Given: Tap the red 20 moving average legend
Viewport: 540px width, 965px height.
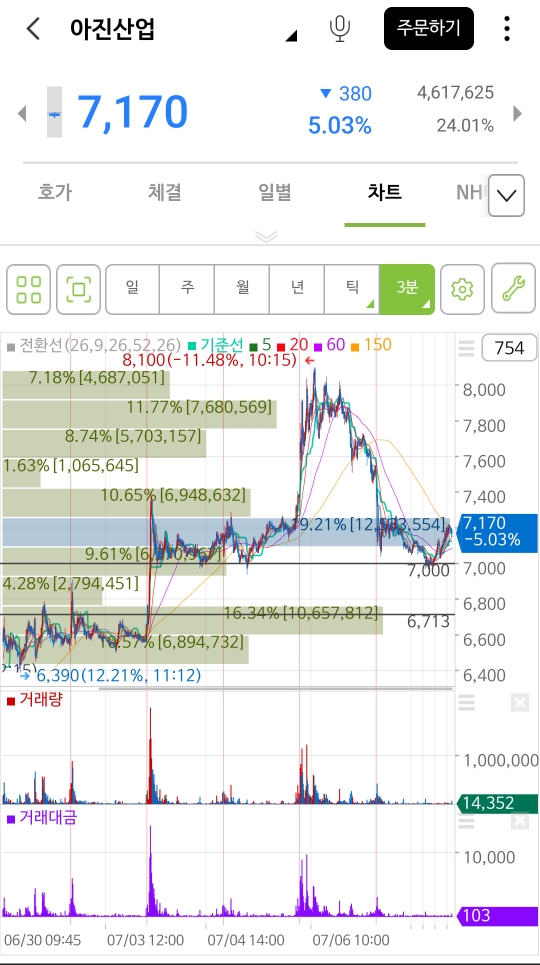Looking at the screenshot, I should point(293,345).
